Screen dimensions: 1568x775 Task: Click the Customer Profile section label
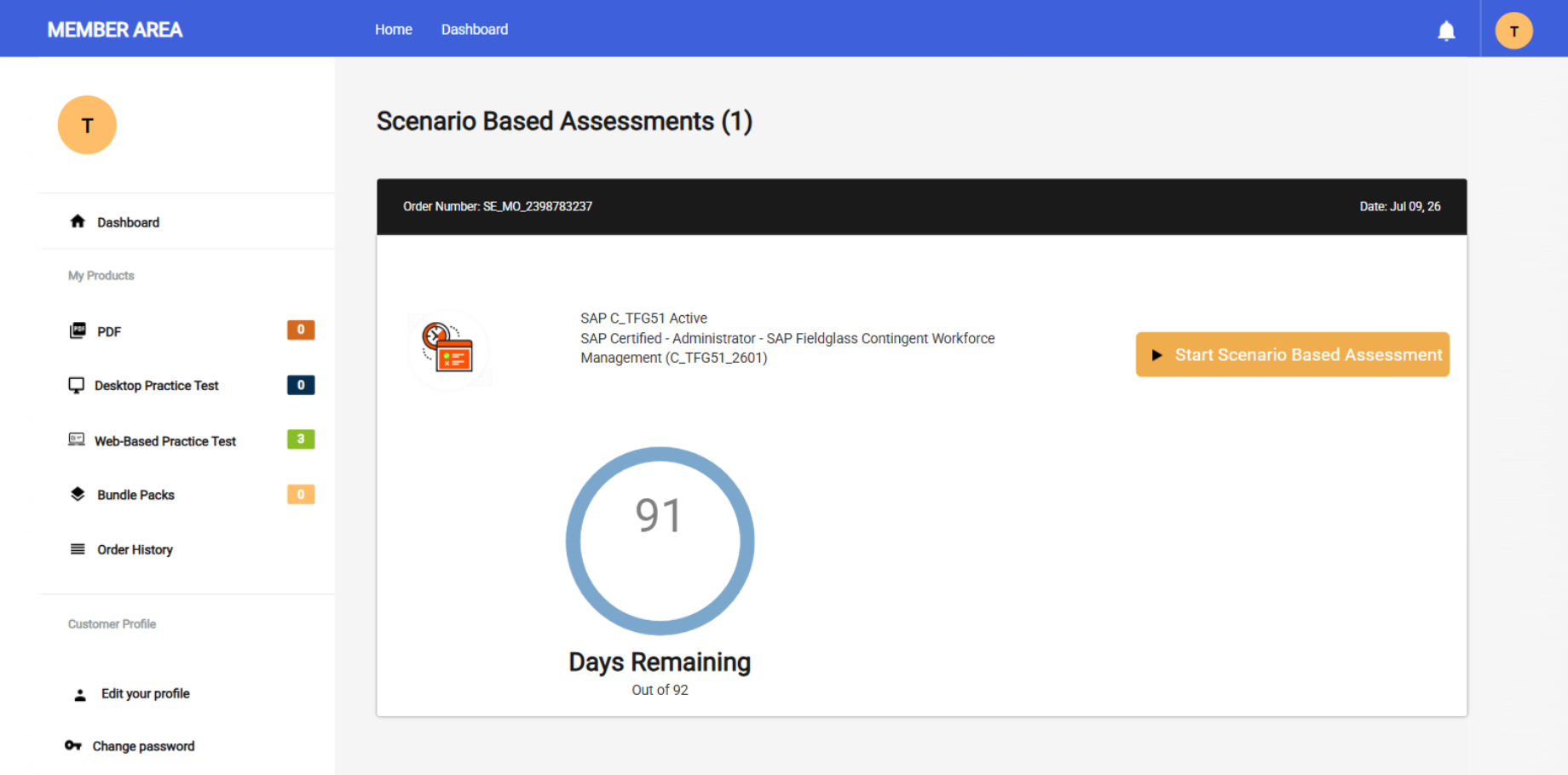(x=112, y=624)
